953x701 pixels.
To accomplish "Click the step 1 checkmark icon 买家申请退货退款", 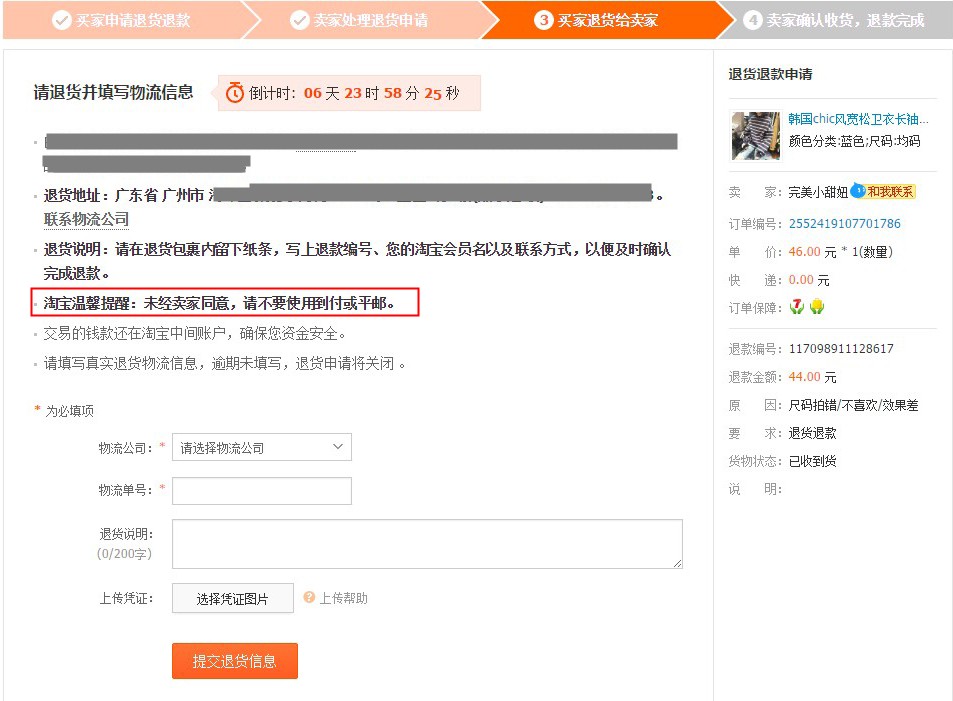I will pyautogui.click(x=61, y=20).
